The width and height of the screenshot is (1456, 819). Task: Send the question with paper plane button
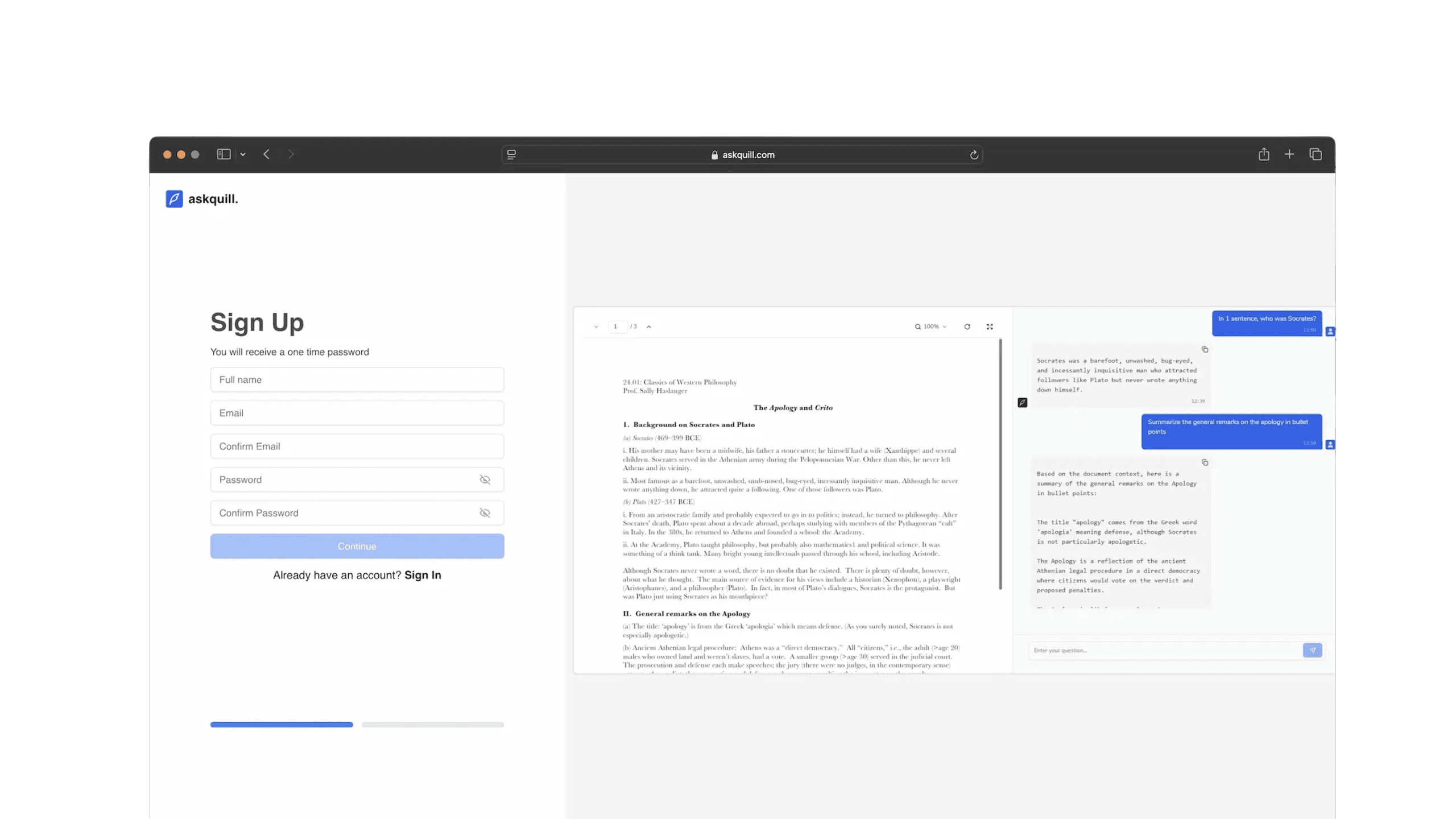click(1312, 650)
